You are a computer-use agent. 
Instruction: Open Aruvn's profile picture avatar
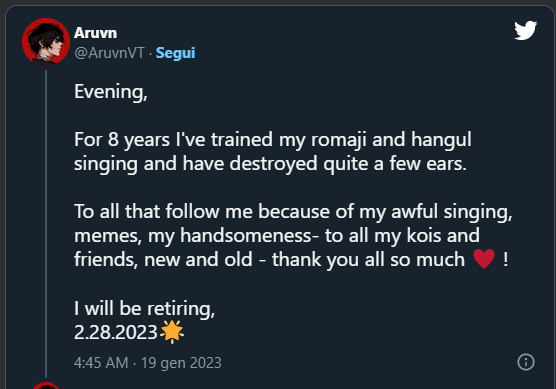pos(46,42)
